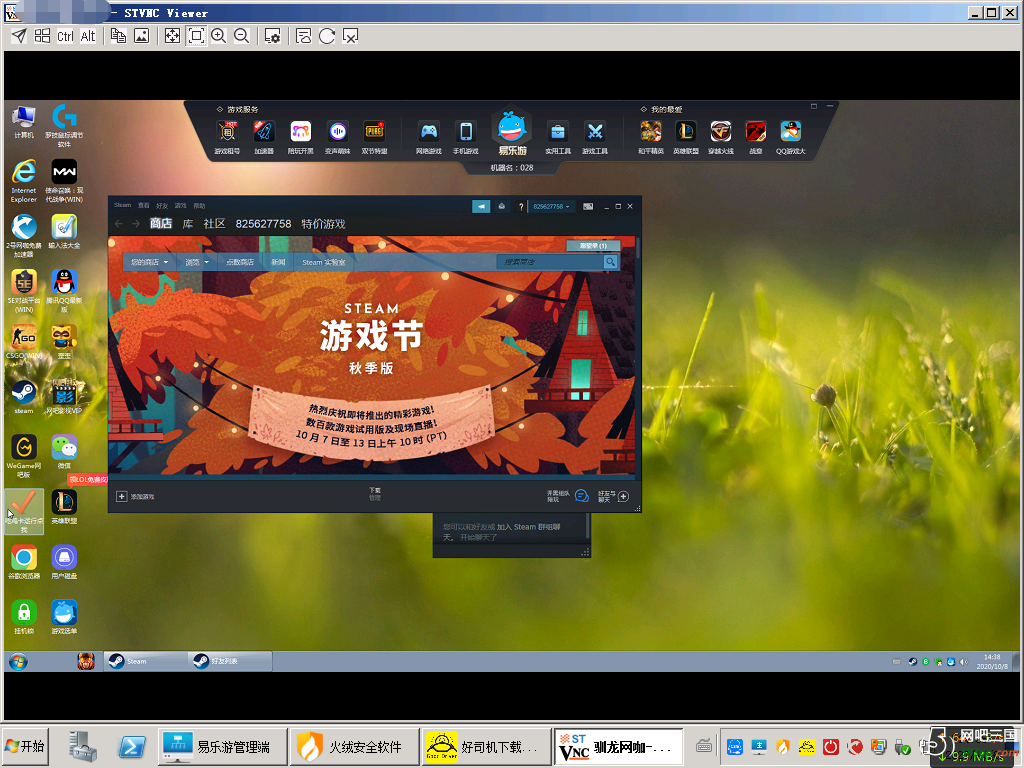1024x768 pixels.
Task: Open 手机游戏 phone icon in the dock
Action: 466,137
